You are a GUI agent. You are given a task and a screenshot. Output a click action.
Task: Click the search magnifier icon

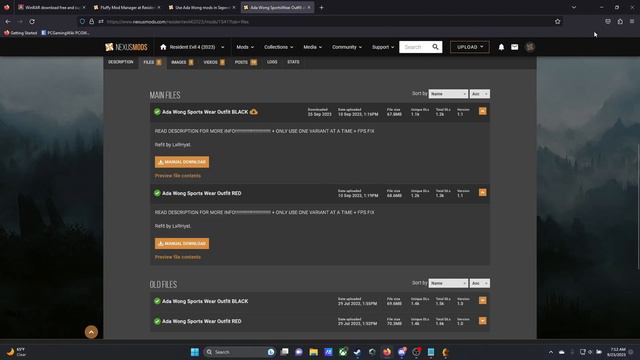(x=436, y=47)
